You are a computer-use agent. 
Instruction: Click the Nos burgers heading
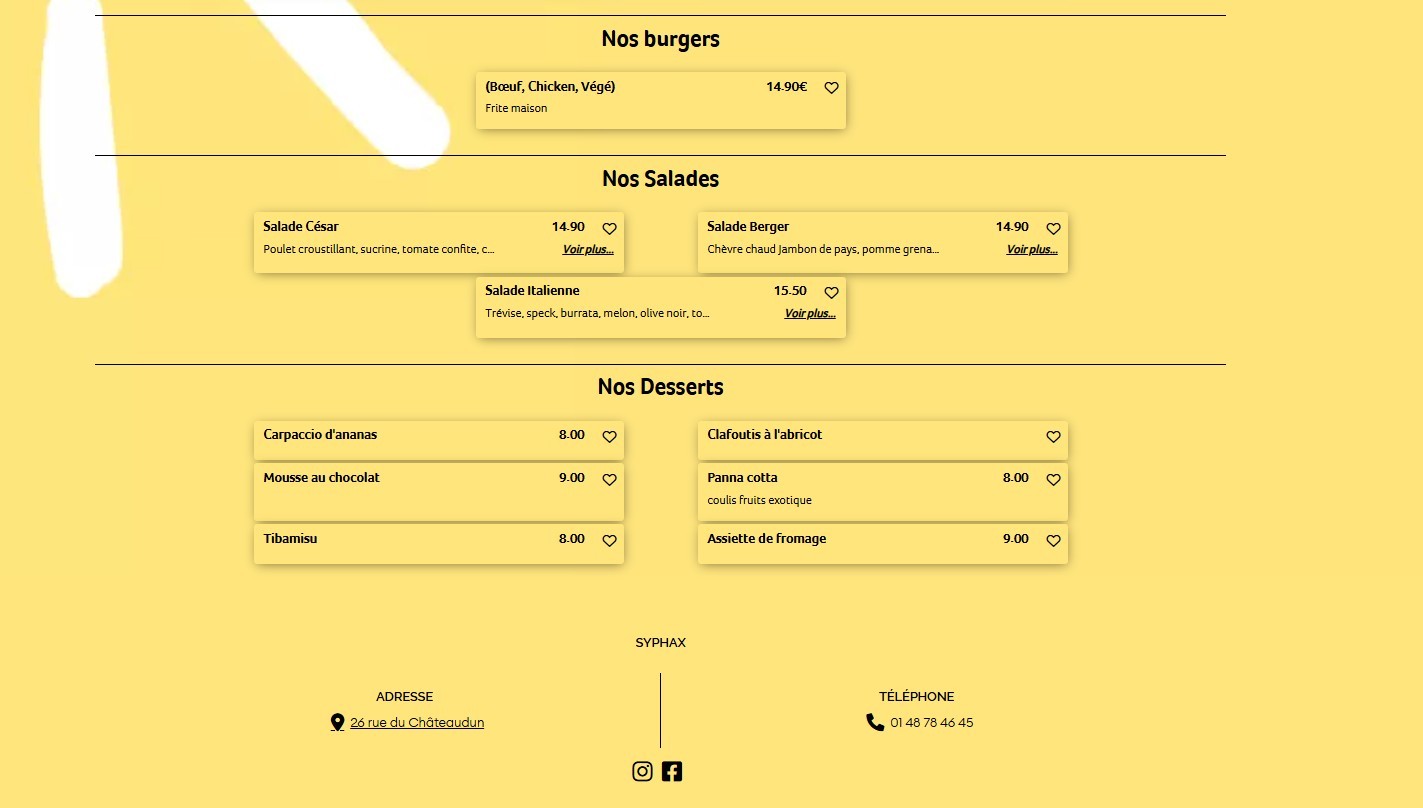pyautogui.click(x=660, y=39)
